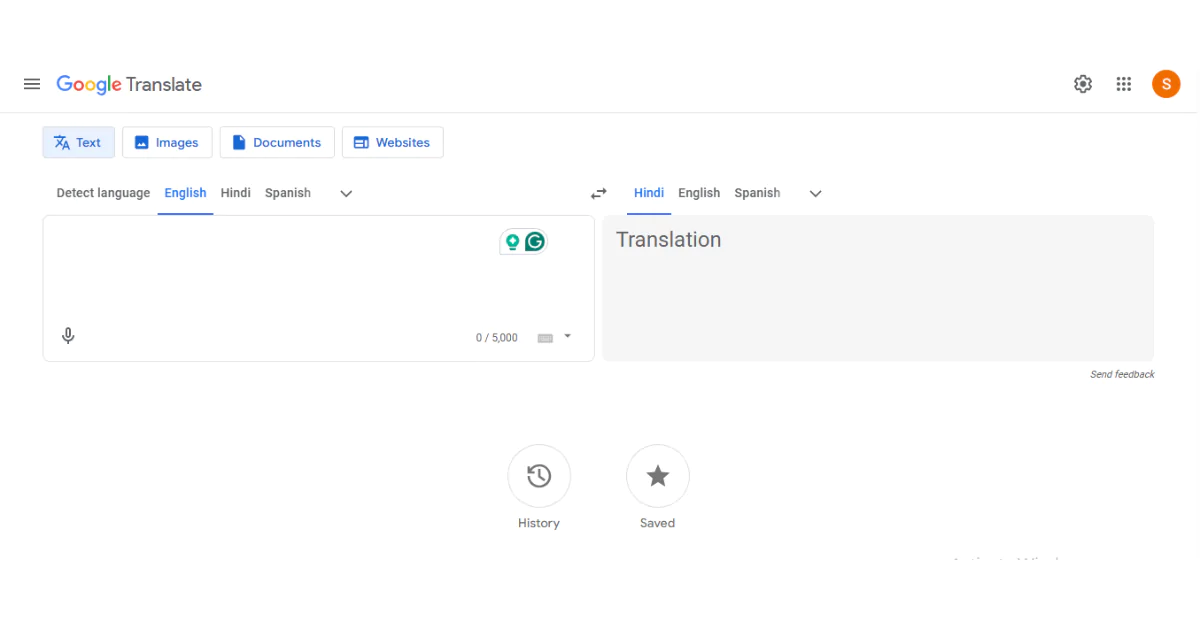Viewport: 1200px width, 628px height.
Task: Swap source and target languages
Action: point(598,193)
